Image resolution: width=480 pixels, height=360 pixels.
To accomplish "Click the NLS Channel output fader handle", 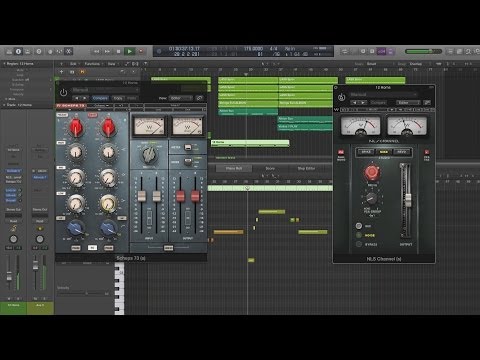I will click(x=407, y=199).
